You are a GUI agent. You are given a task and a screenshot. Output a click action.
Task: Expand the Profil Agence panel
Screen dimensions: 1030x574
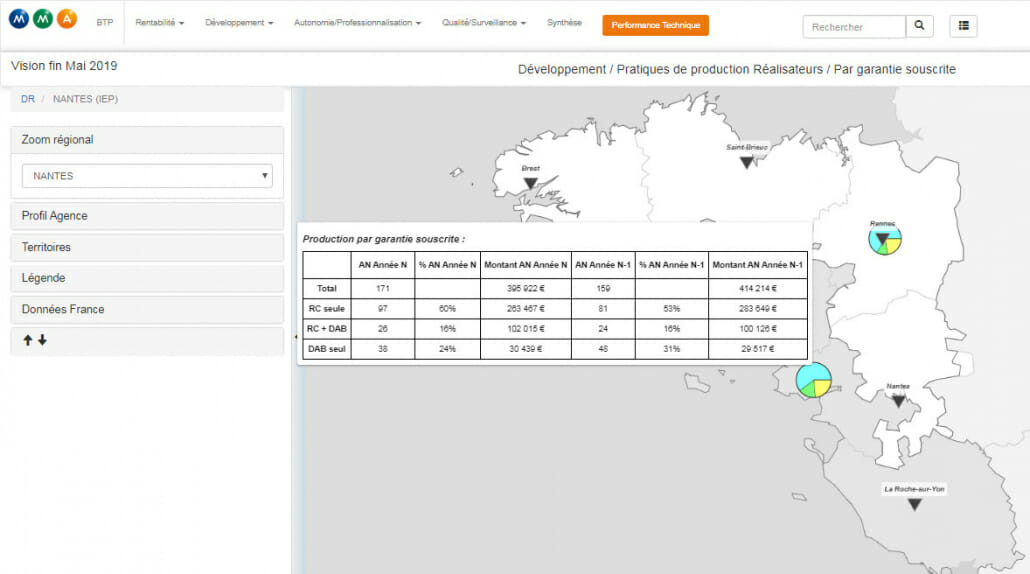[147, 216]
